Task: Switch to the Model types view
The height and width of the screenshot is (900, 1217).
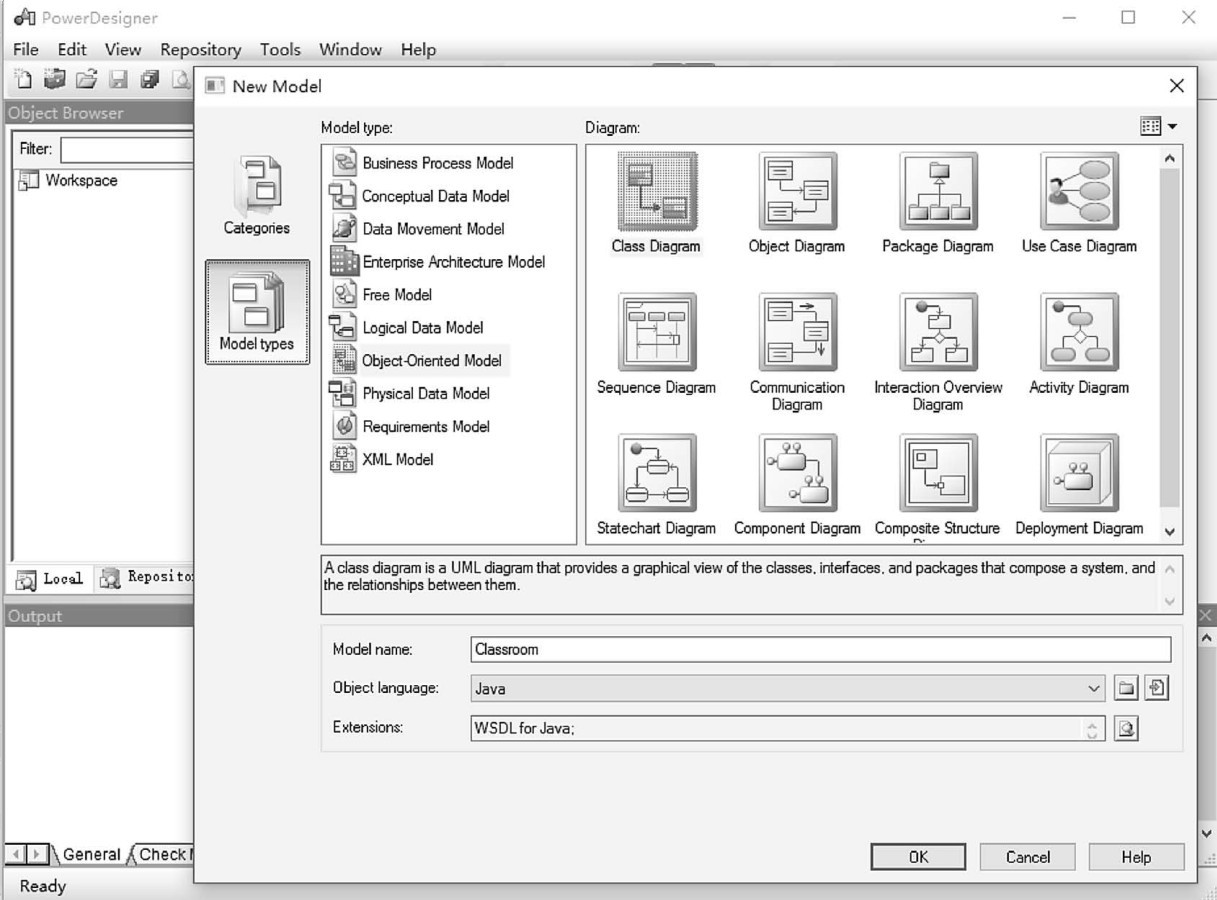Action: 257,312
